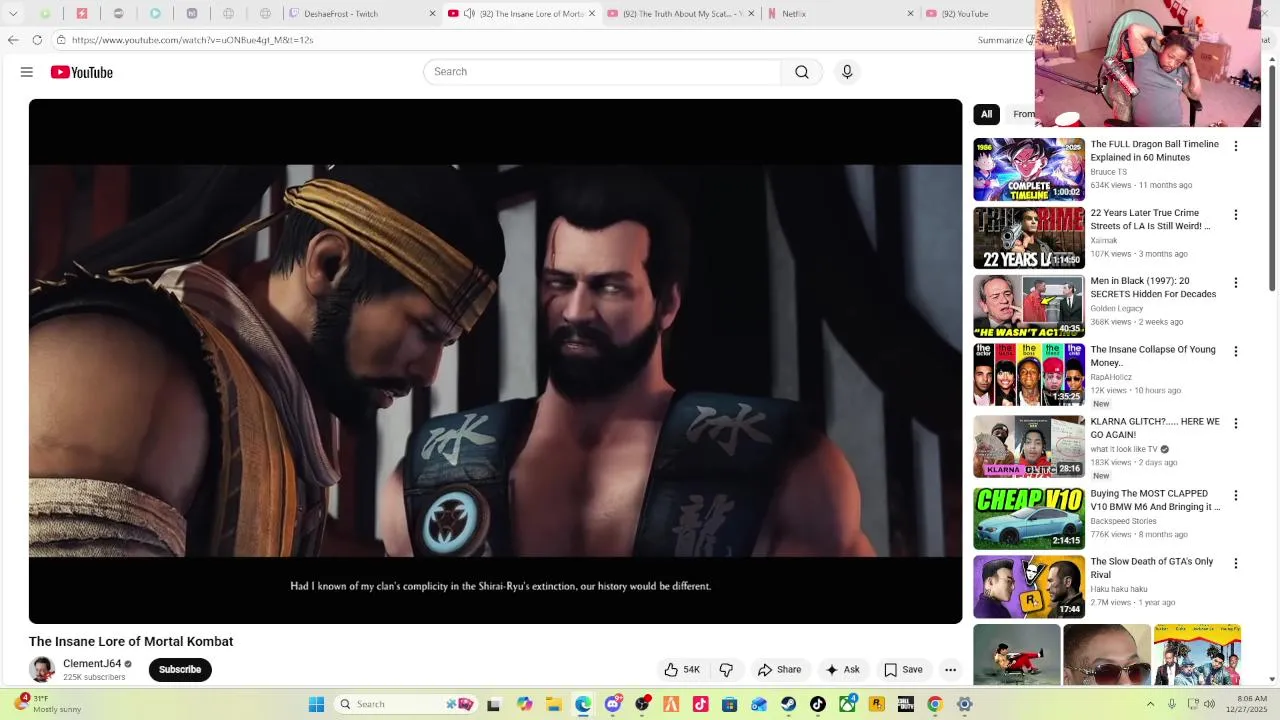Open the ClementJ64 channel avatar

click(x=42, y=670)
